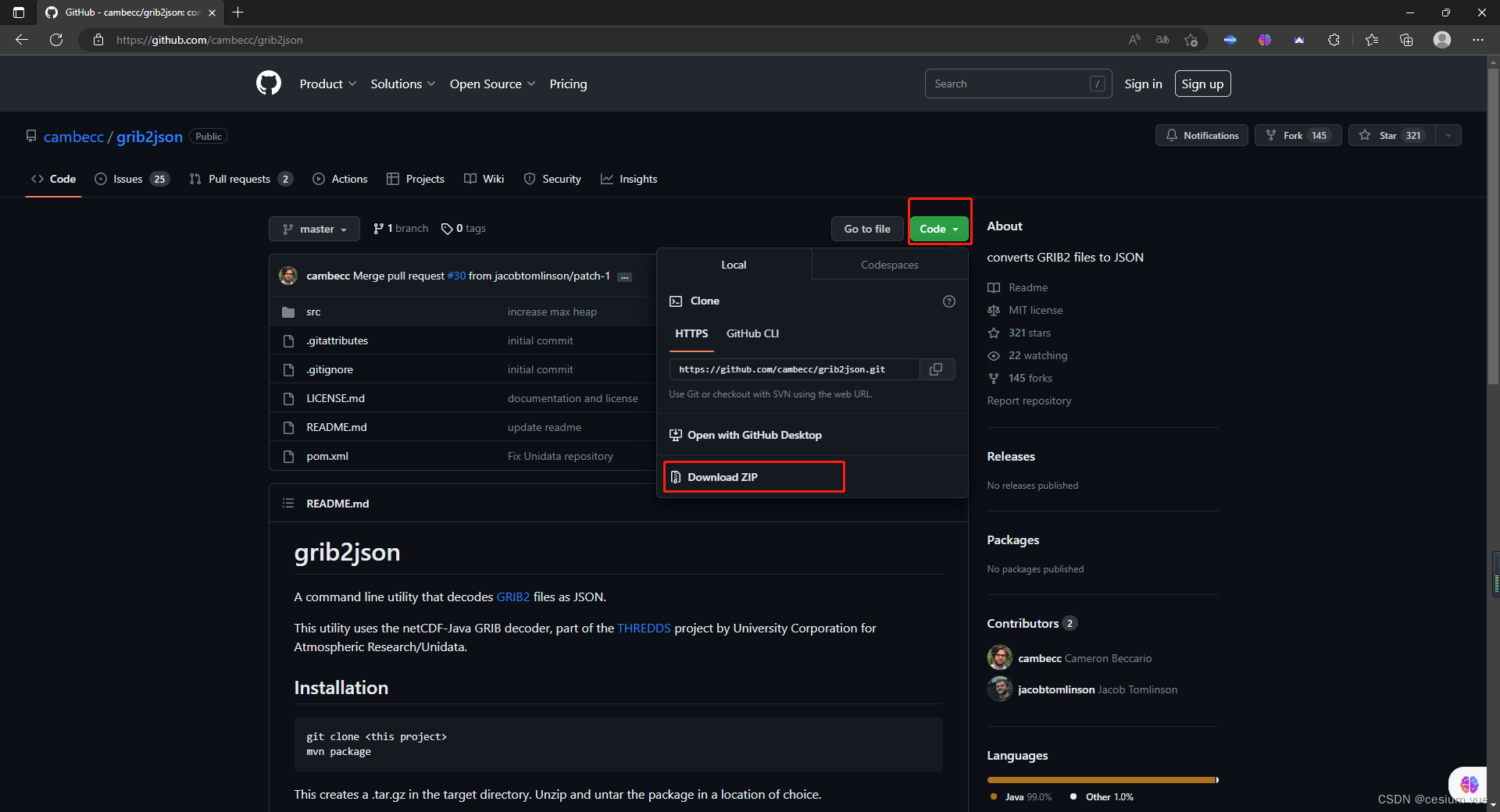Image resolution: width=1500 pixels, height=812 pixels.
Task: Click the read aloud icon in address bar
Action: tap(1134, 40)
